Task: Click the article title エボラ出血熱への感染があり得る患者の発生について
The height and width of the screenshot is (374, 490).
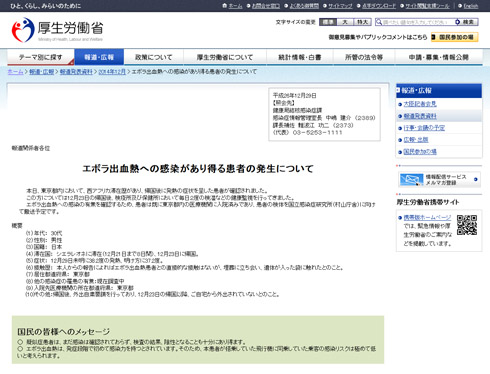Action: coord(198,169)
